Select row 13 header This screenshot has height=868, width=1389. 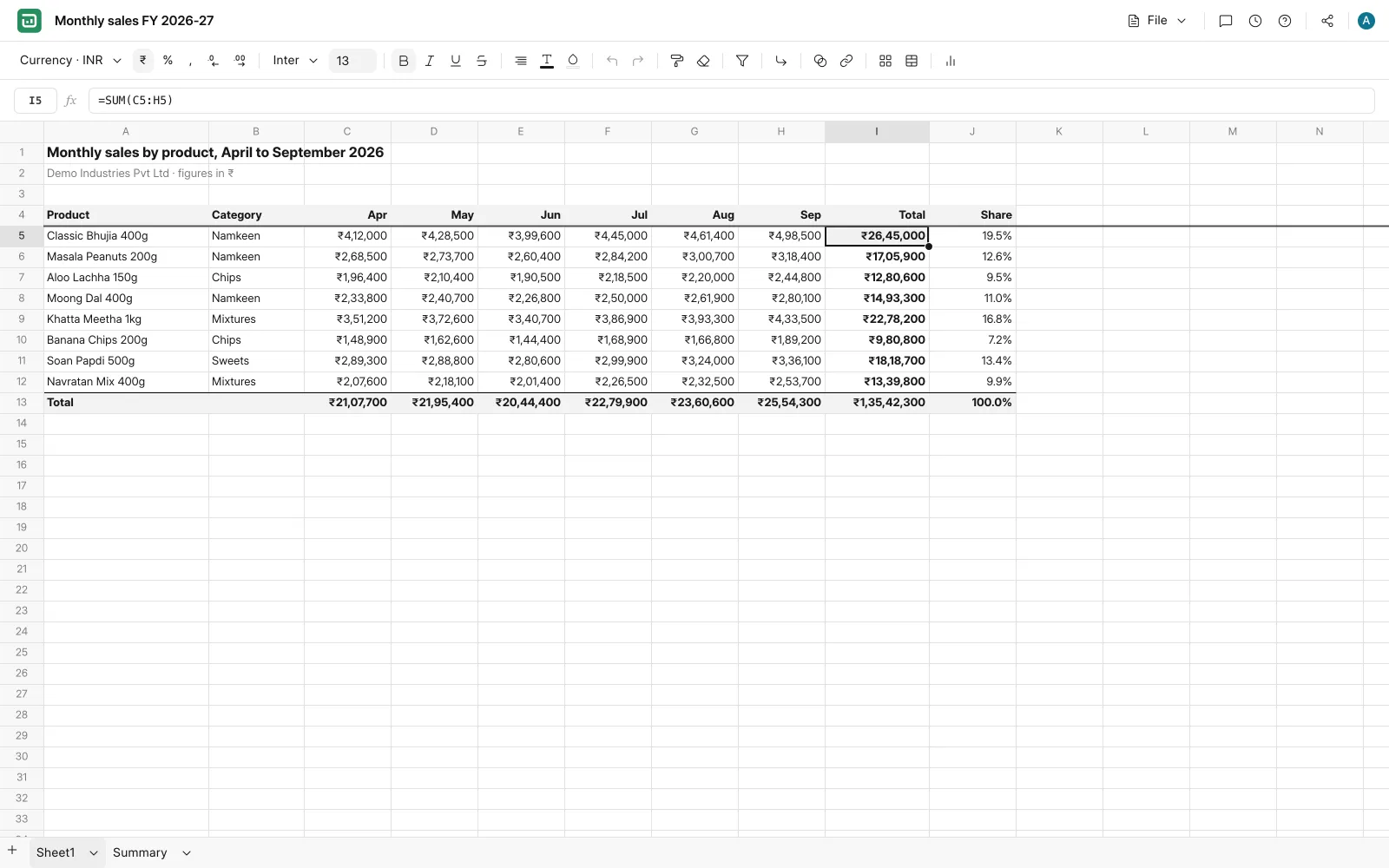(x=22, y=403)
